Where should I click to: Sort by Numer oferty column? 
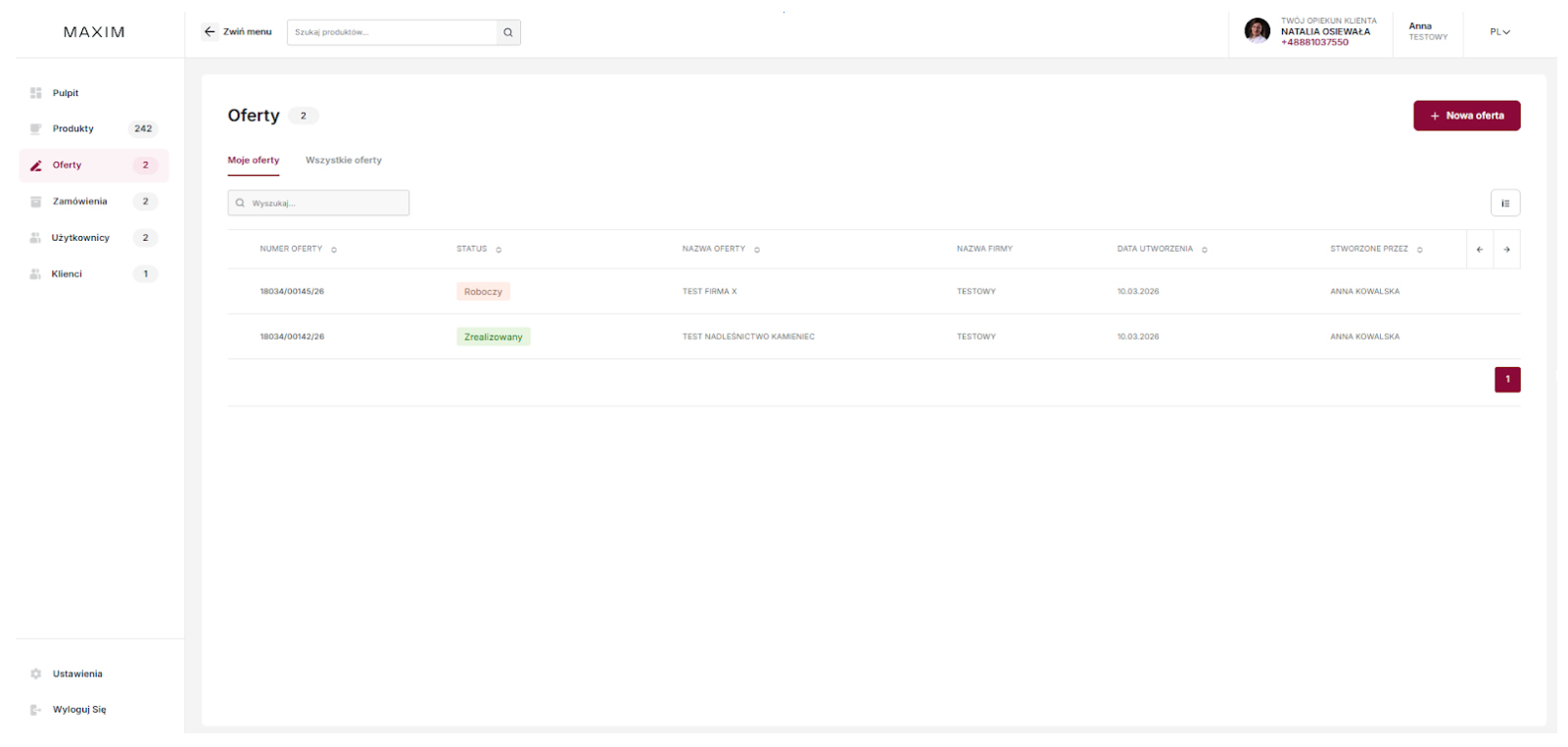[x=334, y=250]
